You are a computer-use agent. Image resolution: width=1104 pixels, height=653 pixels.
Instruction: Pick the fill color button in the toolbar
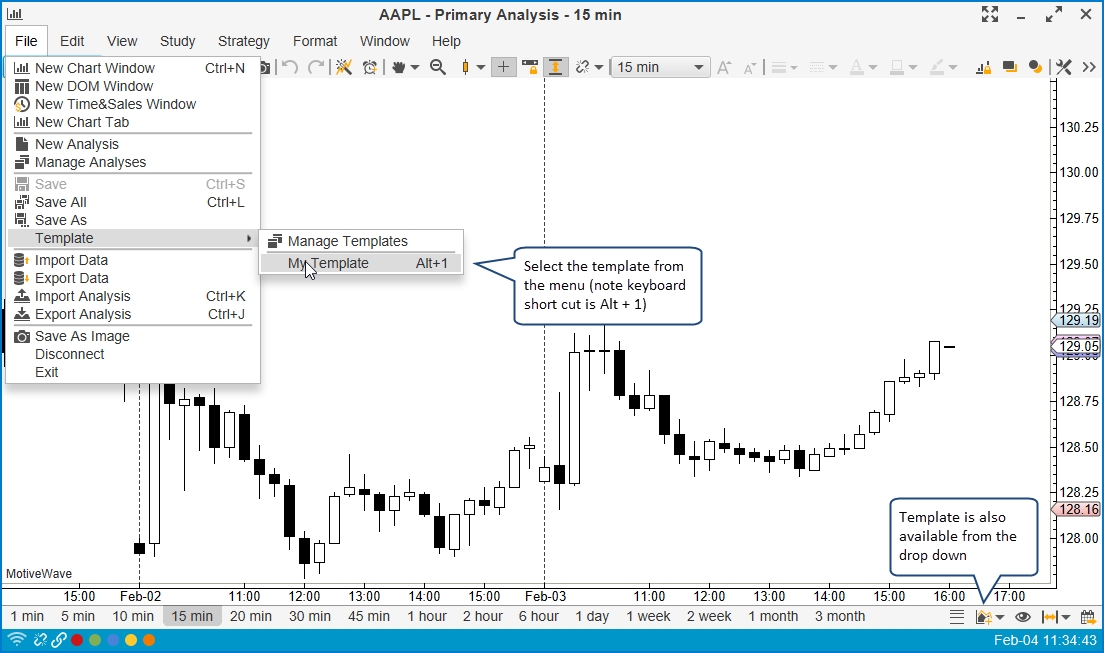click(x=896, y=68)
